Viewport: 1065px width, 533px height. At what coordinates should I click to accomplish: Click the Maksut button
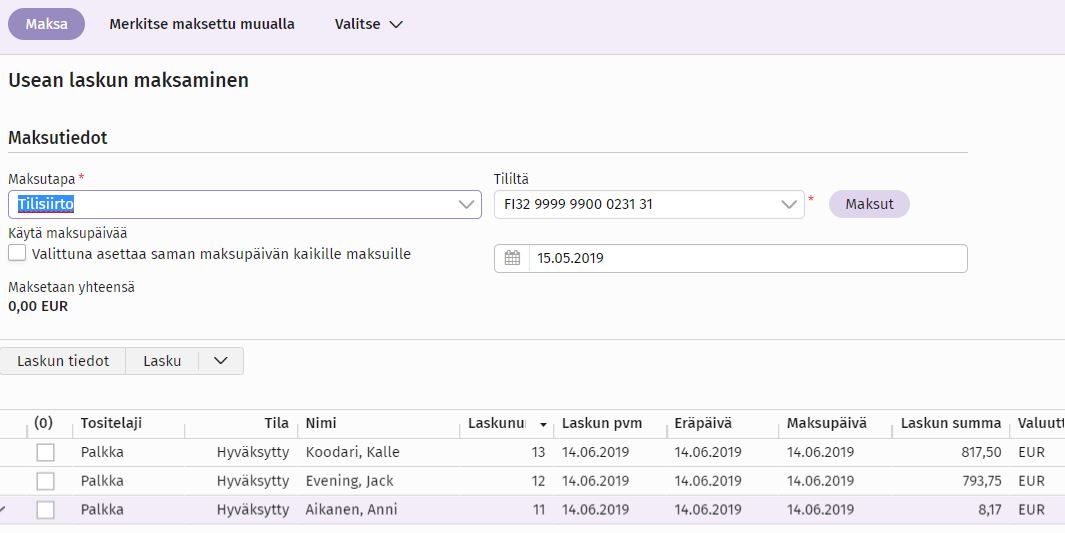pyautogui.click(x=869, y=204)
